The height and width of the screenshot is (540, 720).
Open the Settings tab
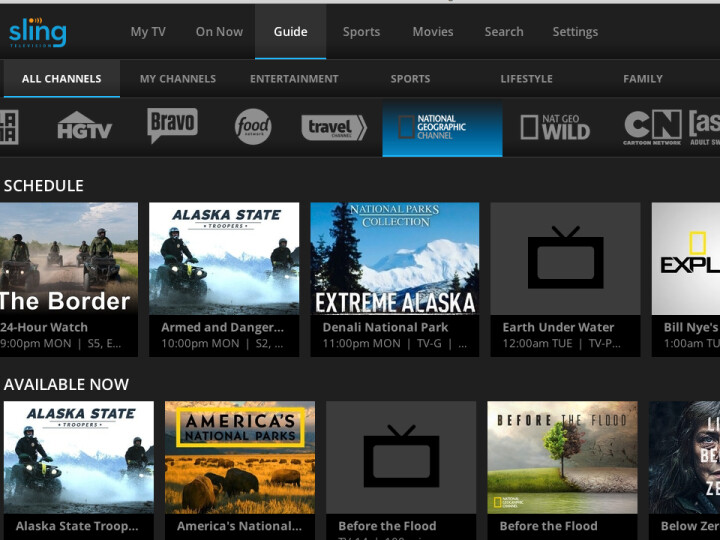tap(575, 32)
